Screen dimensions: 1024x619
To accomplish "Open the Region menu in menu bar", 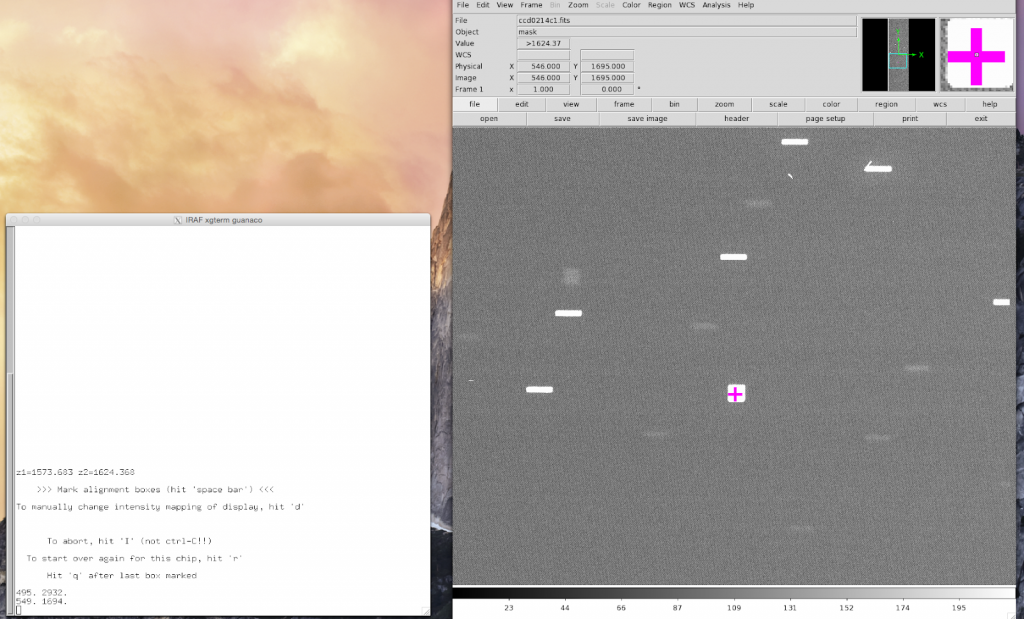I will 659,5.
